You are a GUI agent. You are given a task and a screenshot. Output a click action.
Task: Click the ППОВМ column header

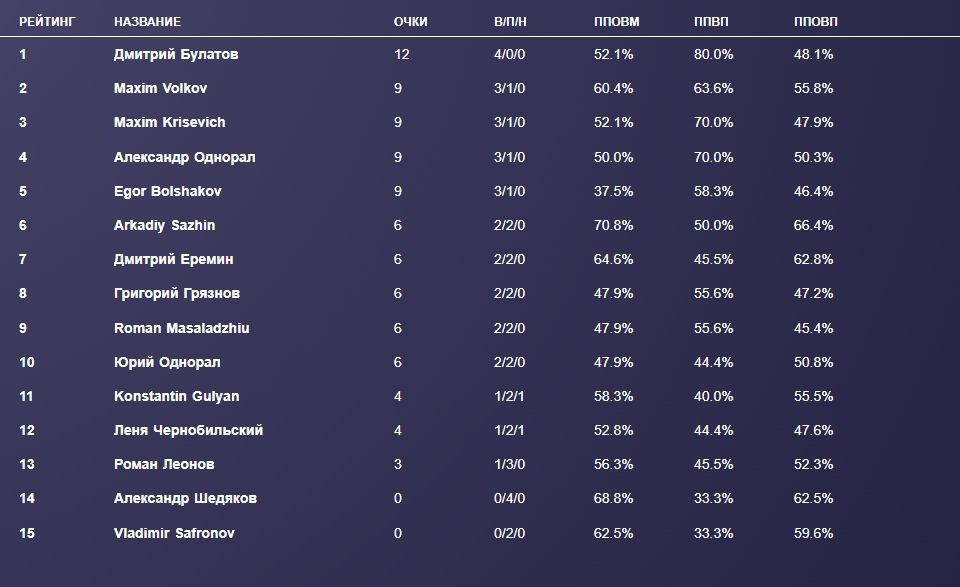[x=616, y=22]
